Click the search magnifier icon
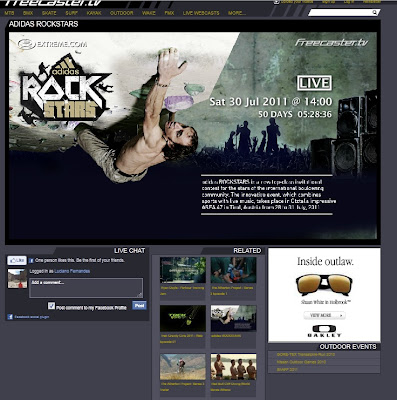The width and height of the screenshot is (397, 400). pos(375,13)
